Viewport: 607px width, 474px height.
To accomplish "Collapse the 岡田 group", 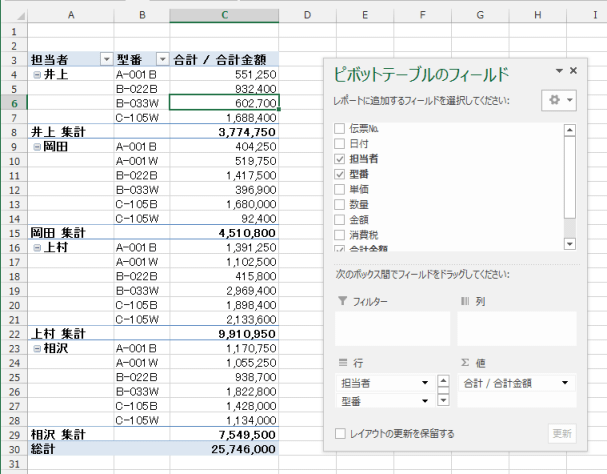I will (x=37, y=146).
